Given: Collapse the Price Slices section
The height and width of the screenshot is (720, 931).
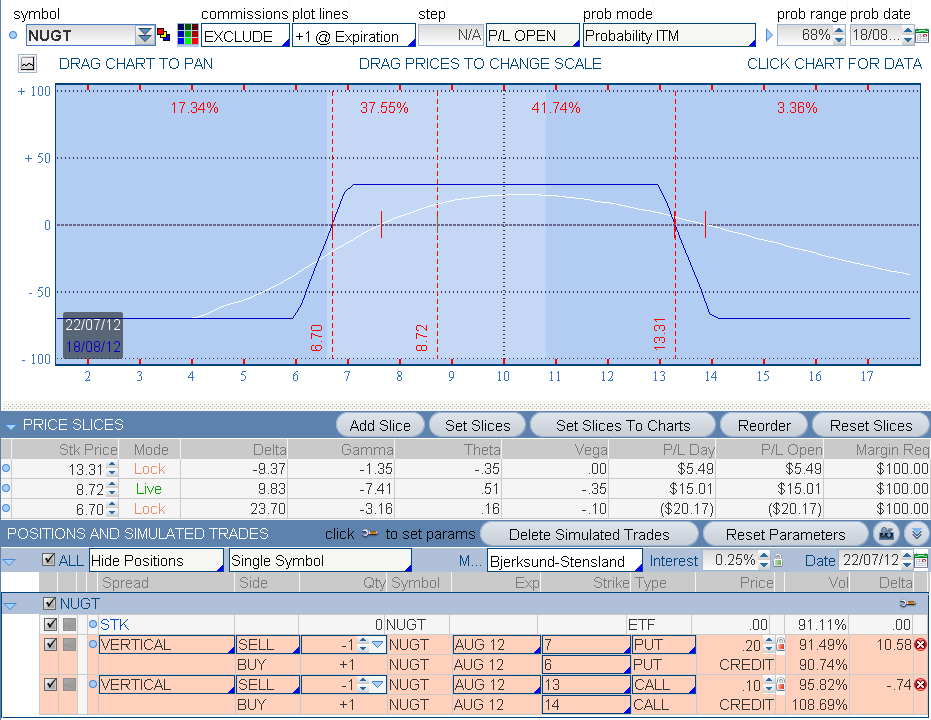Looking at the screenshot, I should point(11,426).
